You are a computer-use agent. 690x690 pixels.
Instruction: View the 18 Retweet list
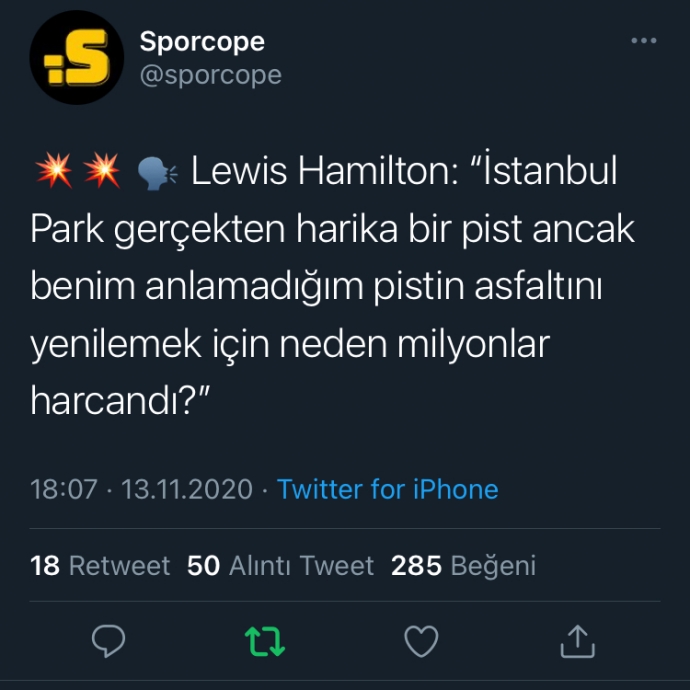100,565
